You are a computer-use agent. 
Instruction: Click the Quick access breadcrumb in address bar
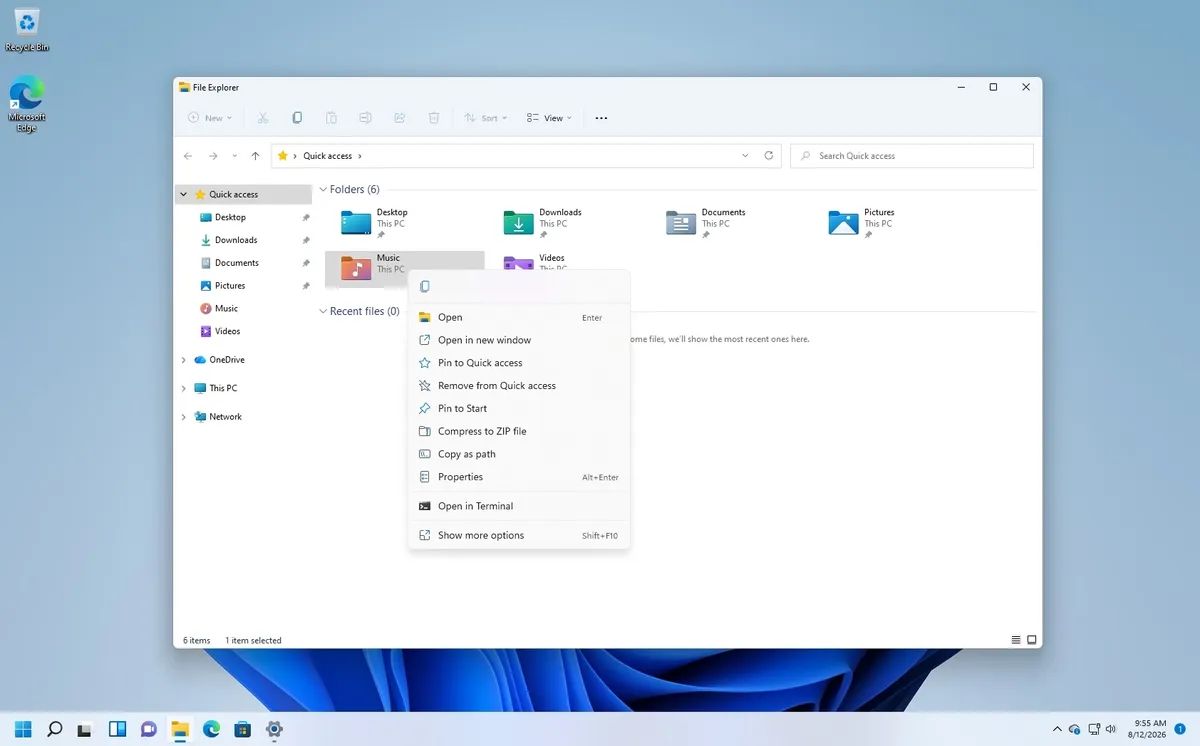[328, 156]
